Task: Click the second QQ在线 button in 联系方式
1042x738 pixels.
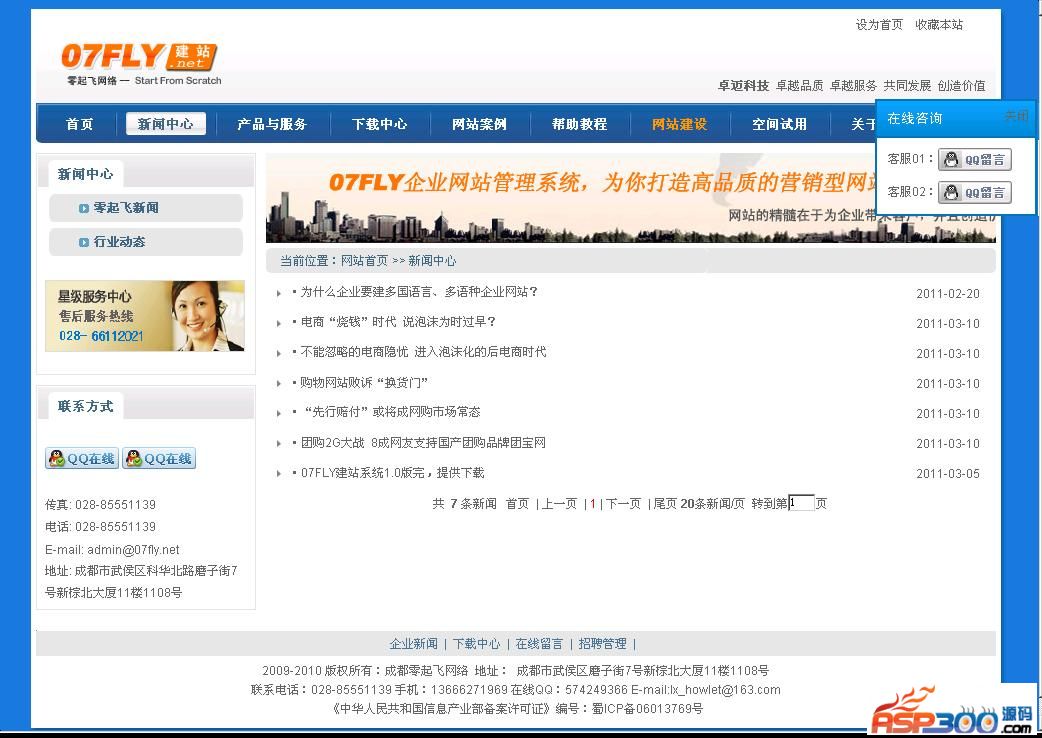Action: coord(159,458)
